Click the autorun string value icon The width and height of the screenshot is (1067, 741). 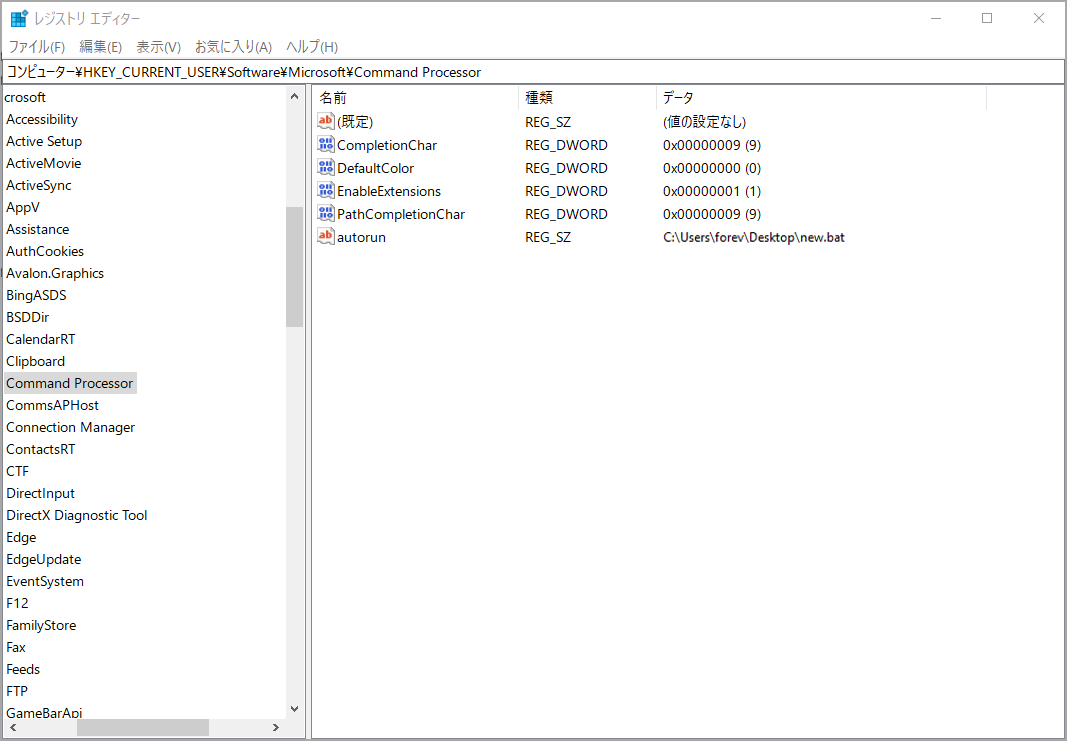(325, 237)
